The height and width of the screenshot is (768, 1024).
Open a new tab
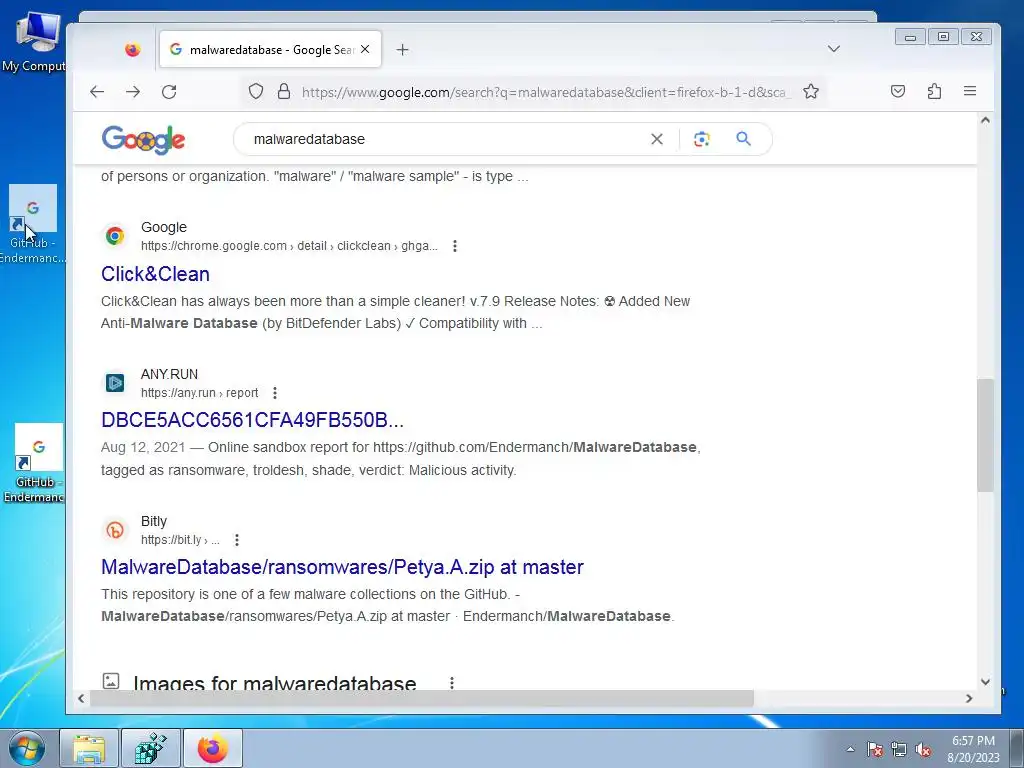402,50
